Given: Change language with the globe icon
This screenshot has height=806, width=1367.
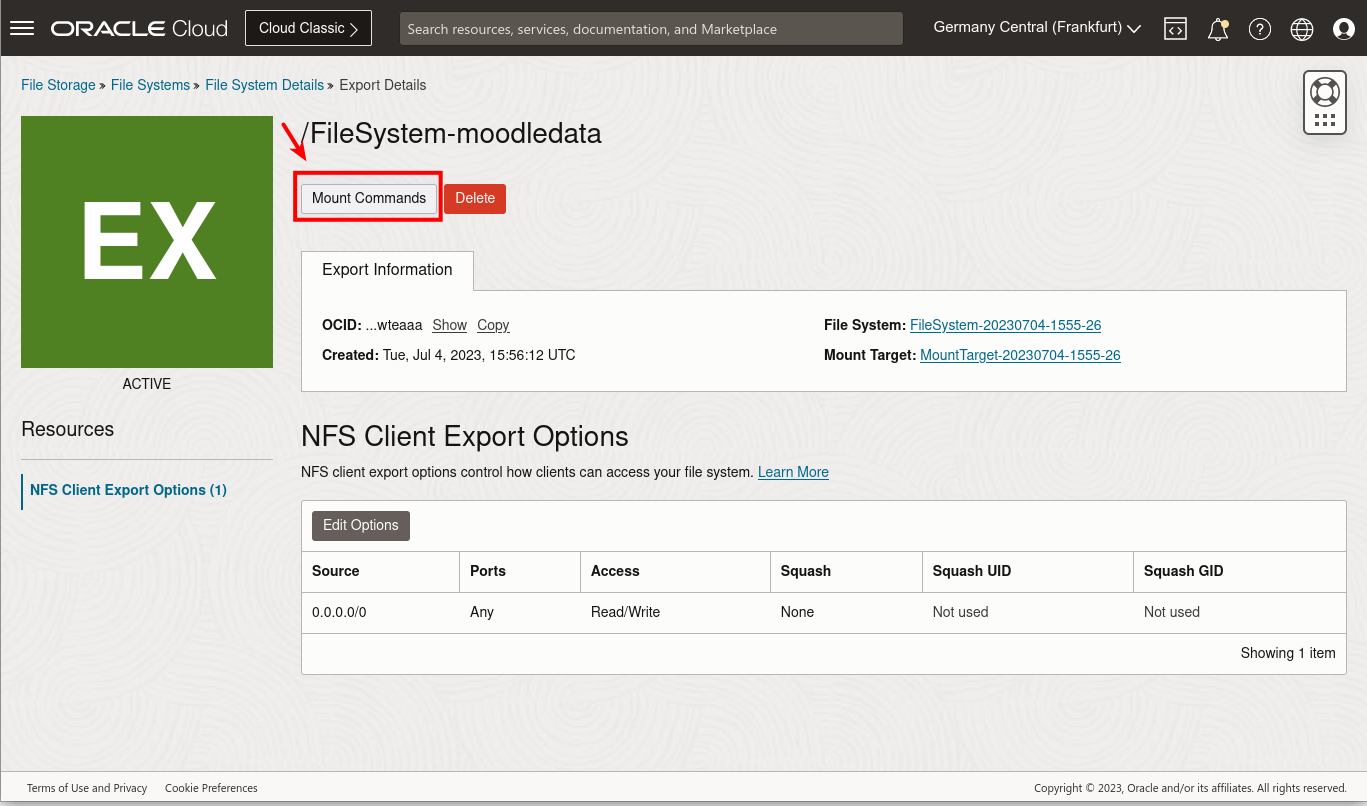Looking at the screenshot, I should [x=1301, y=29].
